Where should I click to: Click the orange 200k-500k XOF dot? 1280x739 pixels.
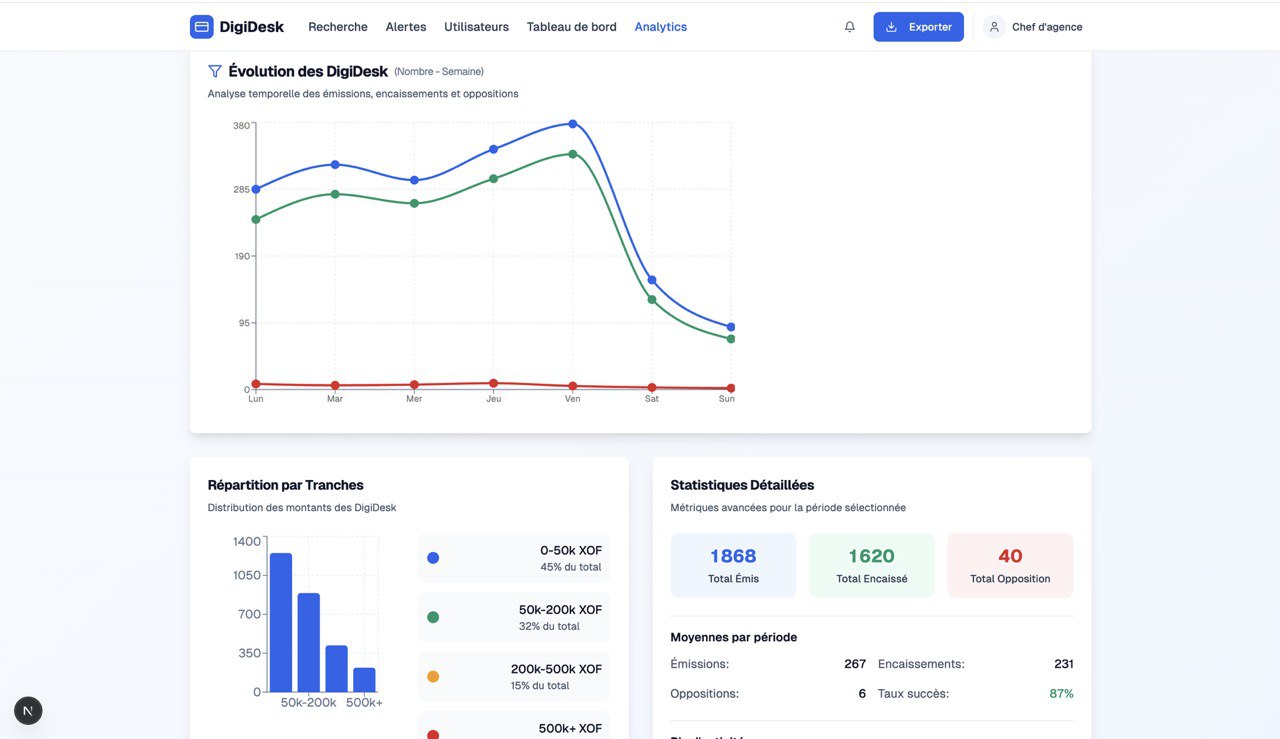pyautogui.click(x=433, y=677)
